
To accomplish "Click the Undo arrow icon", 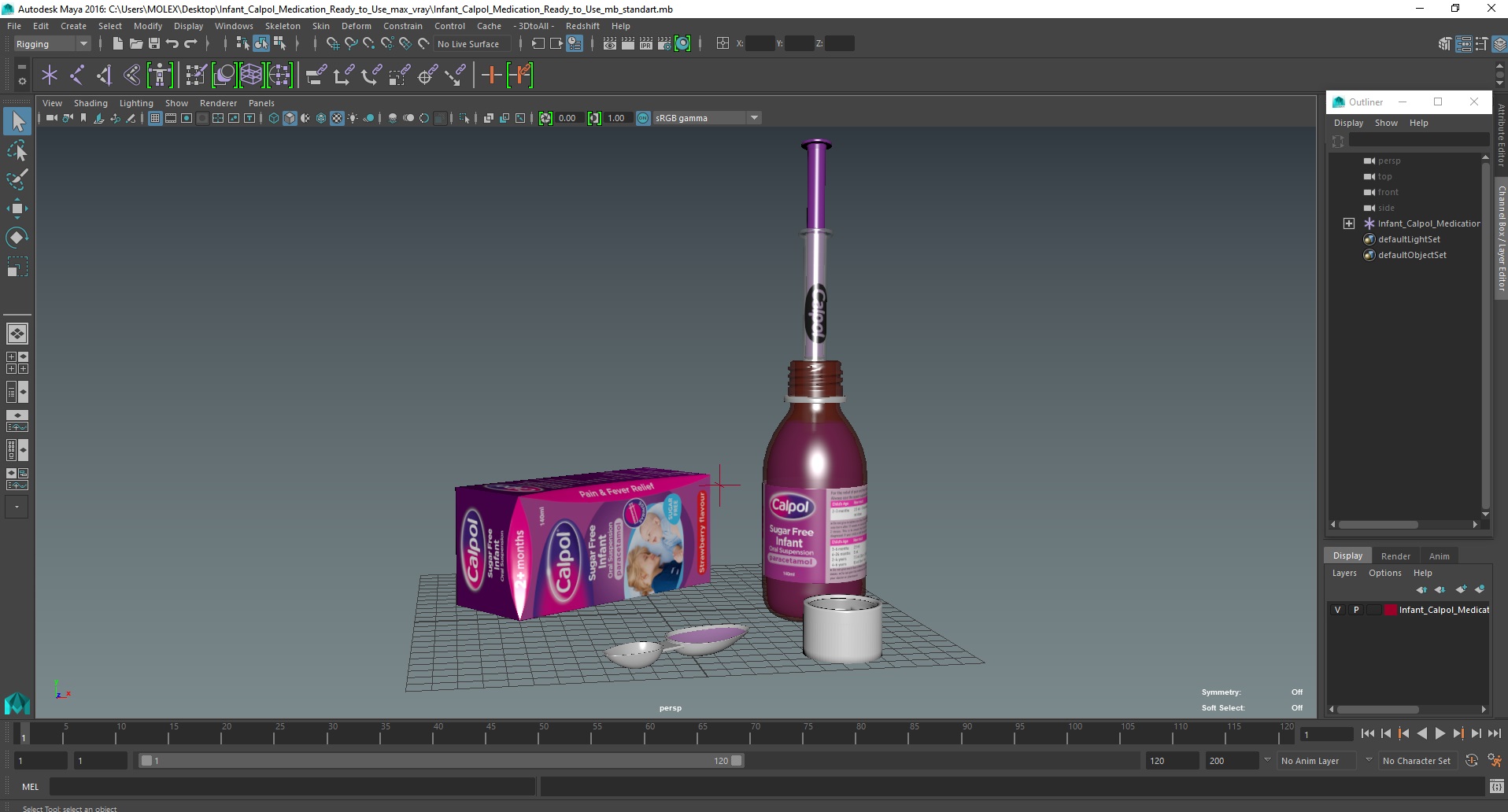I will coord(172,44).
